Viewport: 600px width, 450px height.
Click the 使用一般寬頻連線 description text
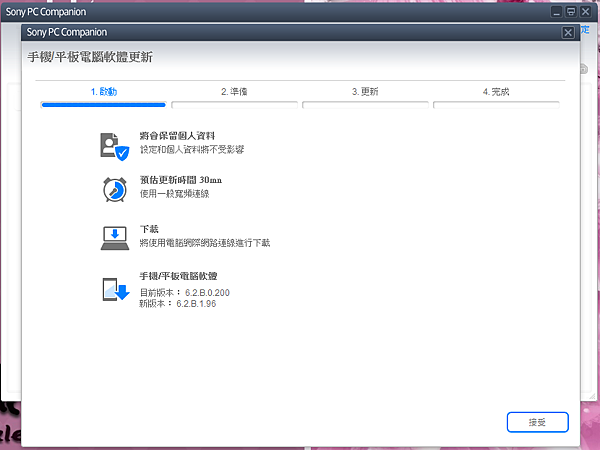174,194
